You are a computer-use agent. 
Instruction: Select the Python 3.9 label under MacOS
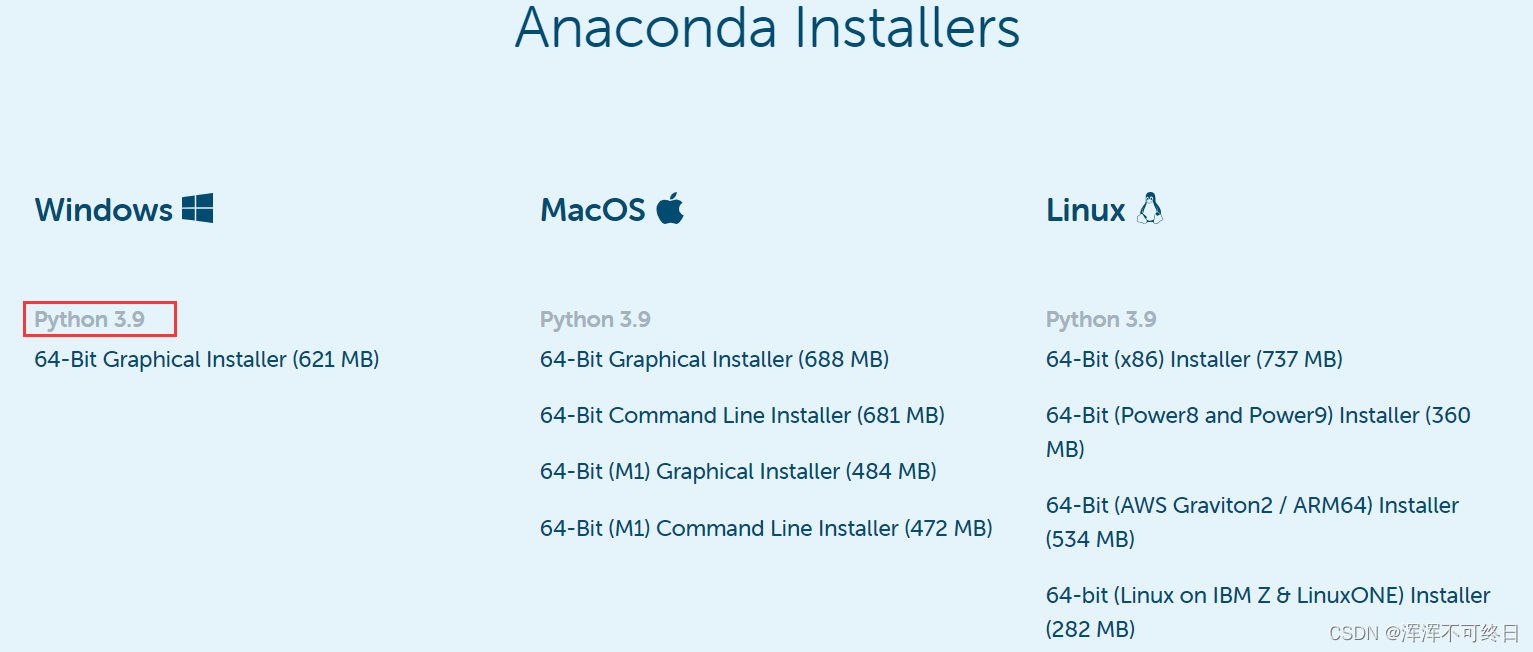tap(595, 318)
